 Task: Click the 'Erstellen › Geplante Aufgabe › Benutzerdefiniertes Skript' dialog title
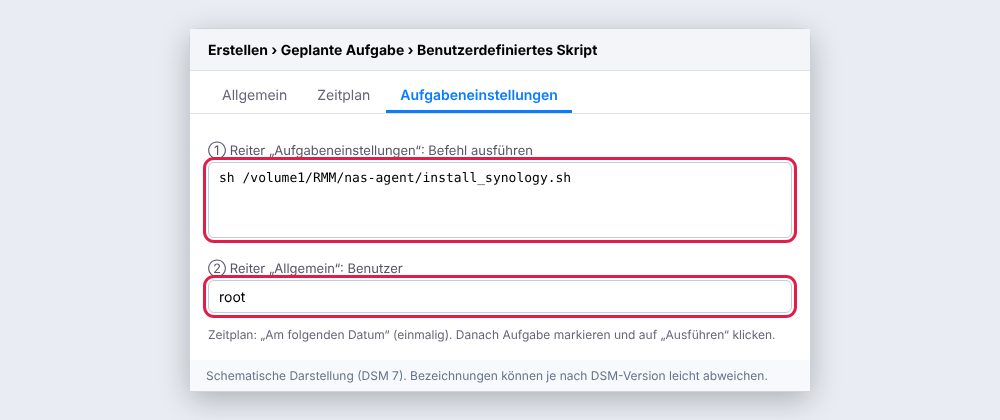pos(402,50)
